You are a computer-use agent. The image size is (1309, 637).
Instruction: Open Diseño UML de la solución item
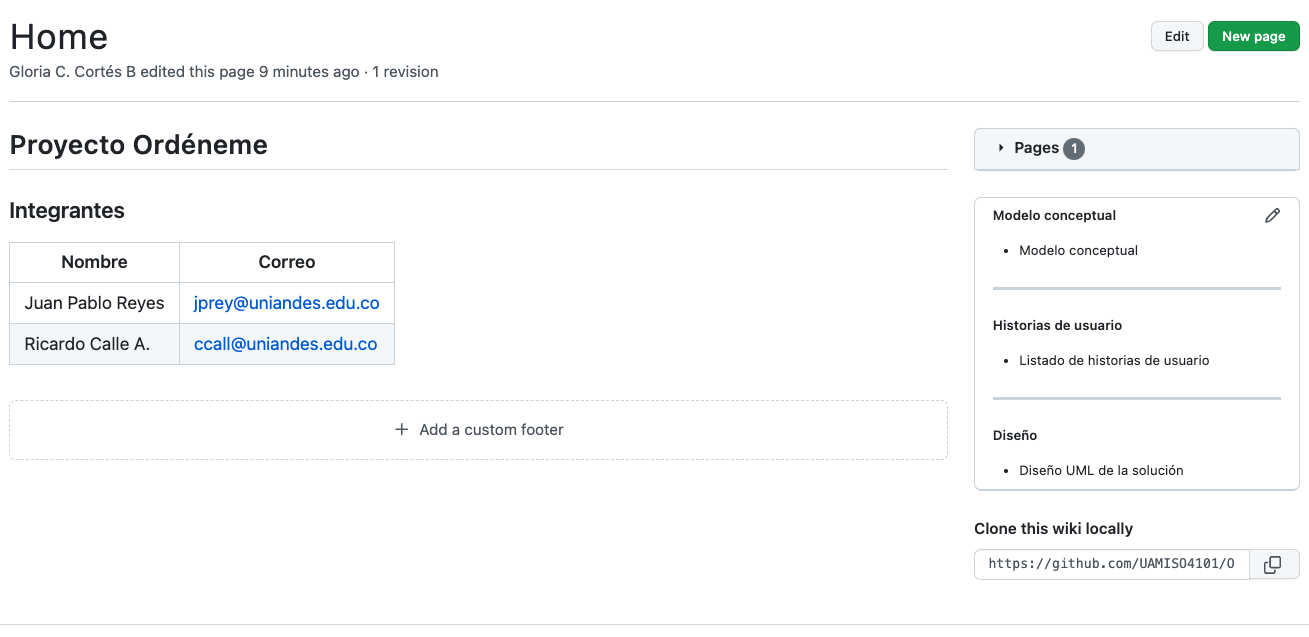(1101, 471)
